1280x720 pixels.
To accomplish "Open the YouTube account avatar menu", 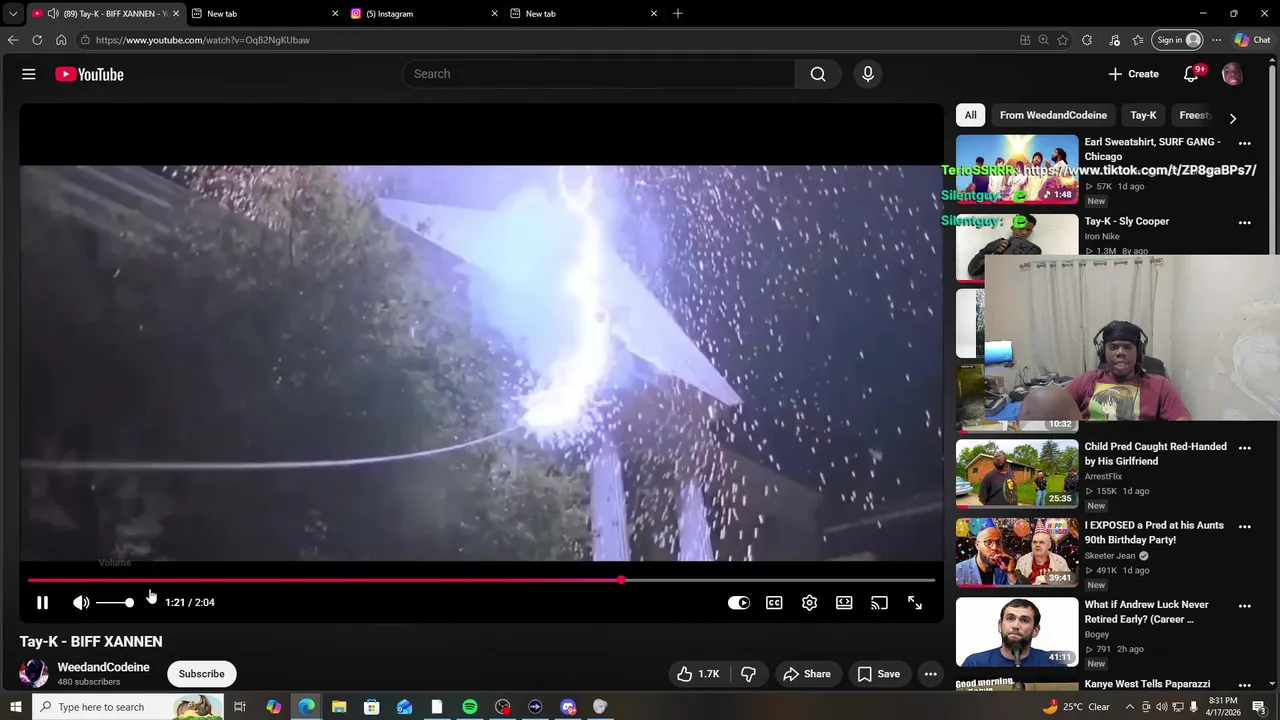I will click(1232, 74).
